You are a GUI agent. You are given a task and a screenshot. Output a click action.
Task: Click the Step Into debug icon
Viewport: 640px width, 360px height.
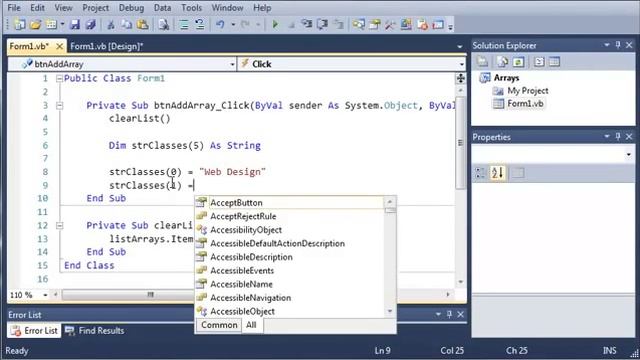307,25
